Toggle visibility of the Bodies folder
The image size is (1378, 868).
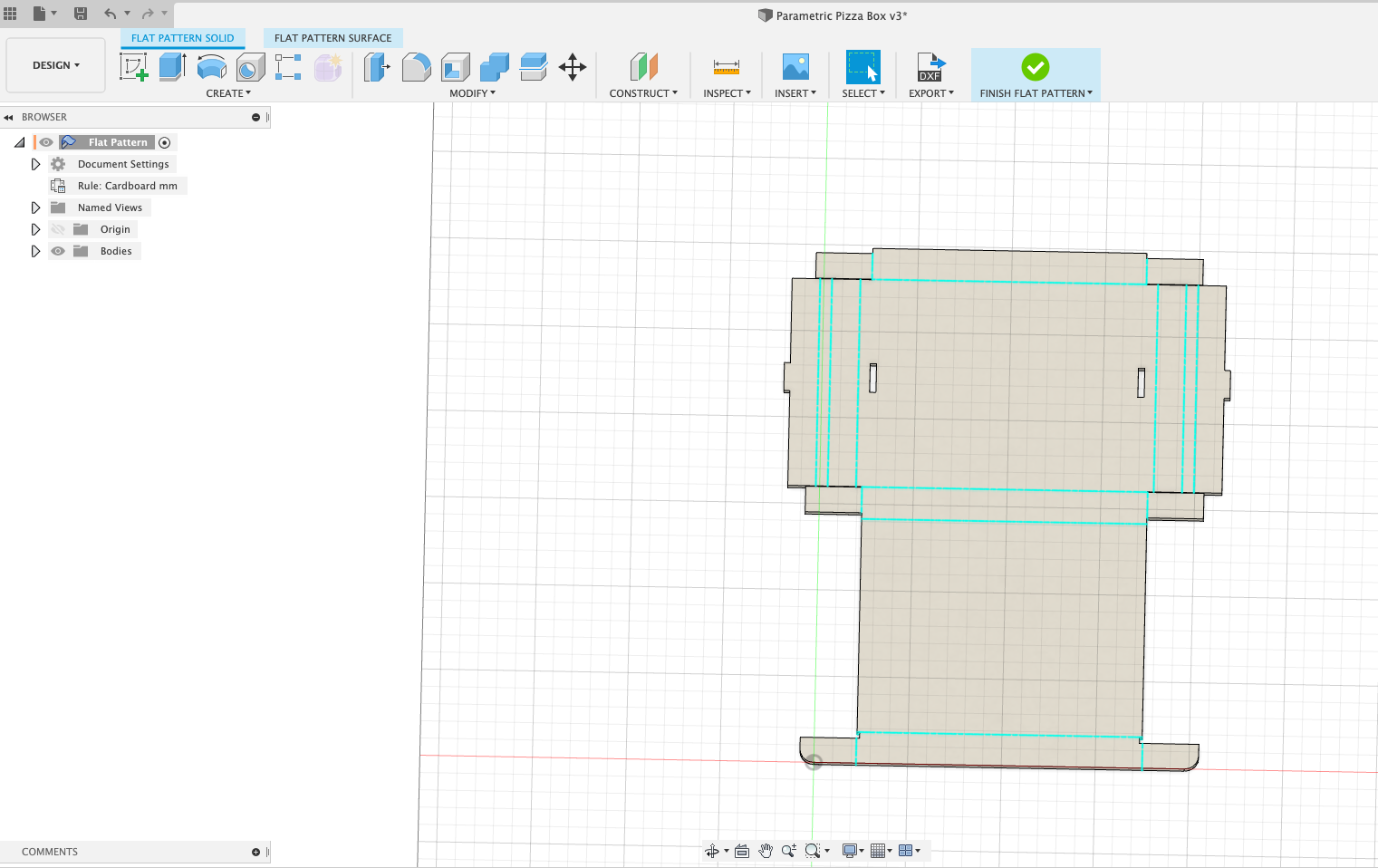58,251
